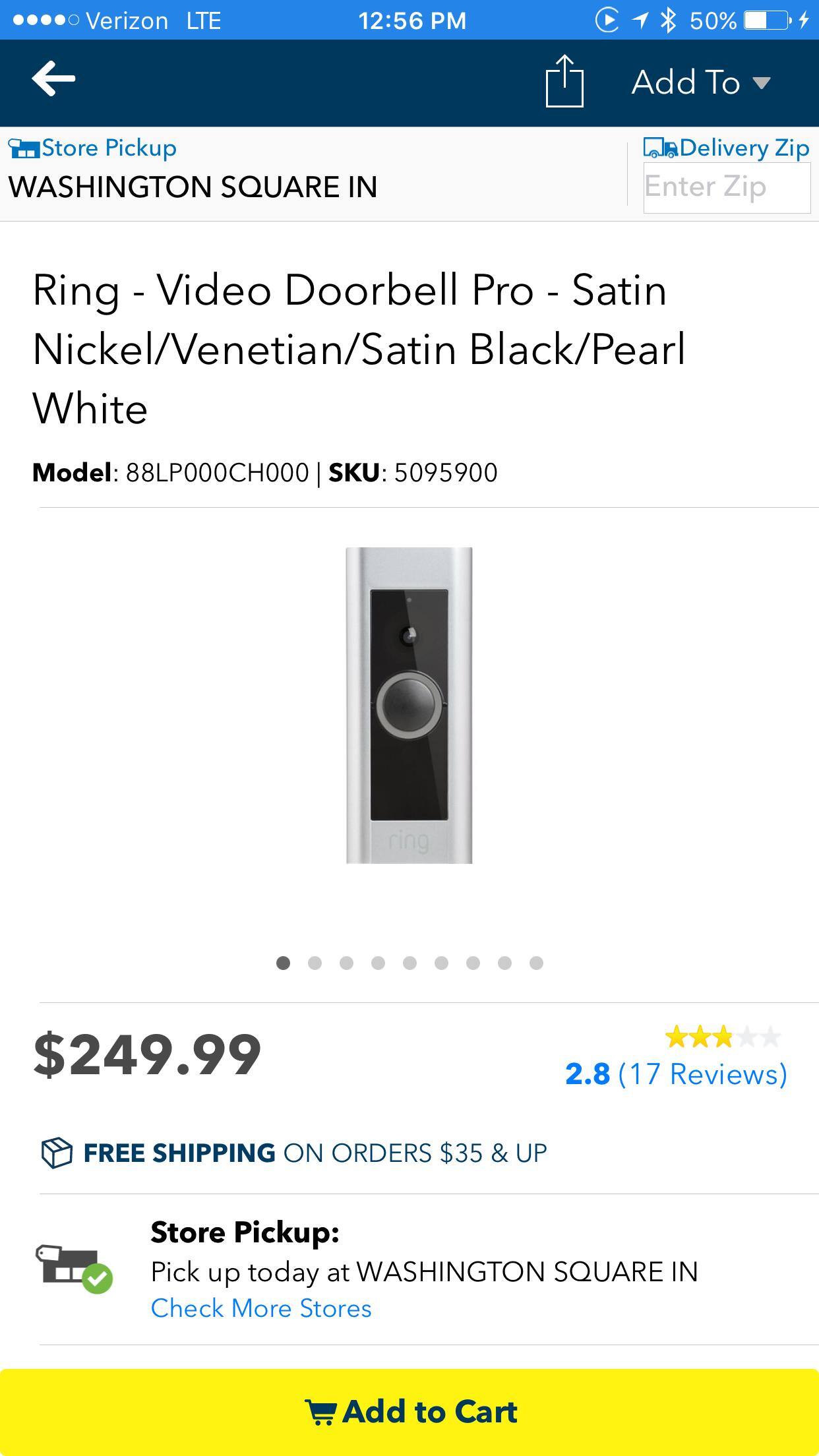Image resolution: width=819 pixels, height=1456 pixels.
Task: Tap the Store Pickup header label
Action: [x=109, y=148]
